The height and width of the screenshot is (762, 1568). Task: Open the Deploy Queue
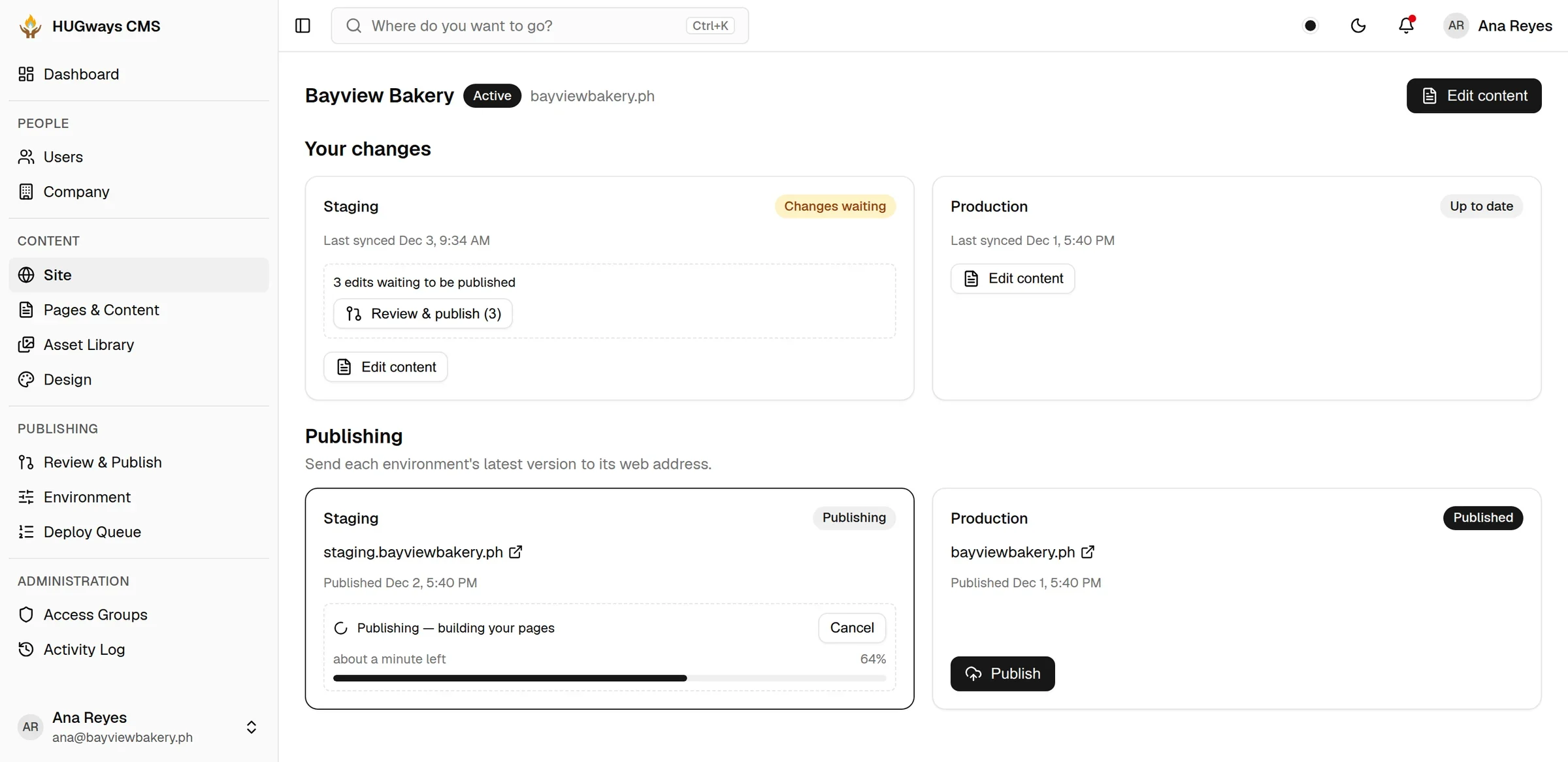(139, 532)
